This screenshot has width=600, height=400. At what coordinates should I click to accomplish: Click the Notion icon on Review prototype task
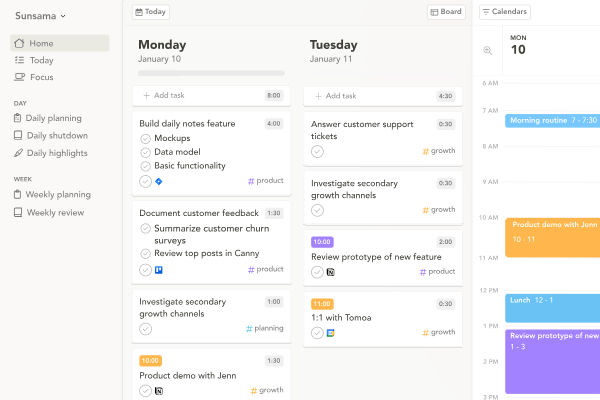331,272
